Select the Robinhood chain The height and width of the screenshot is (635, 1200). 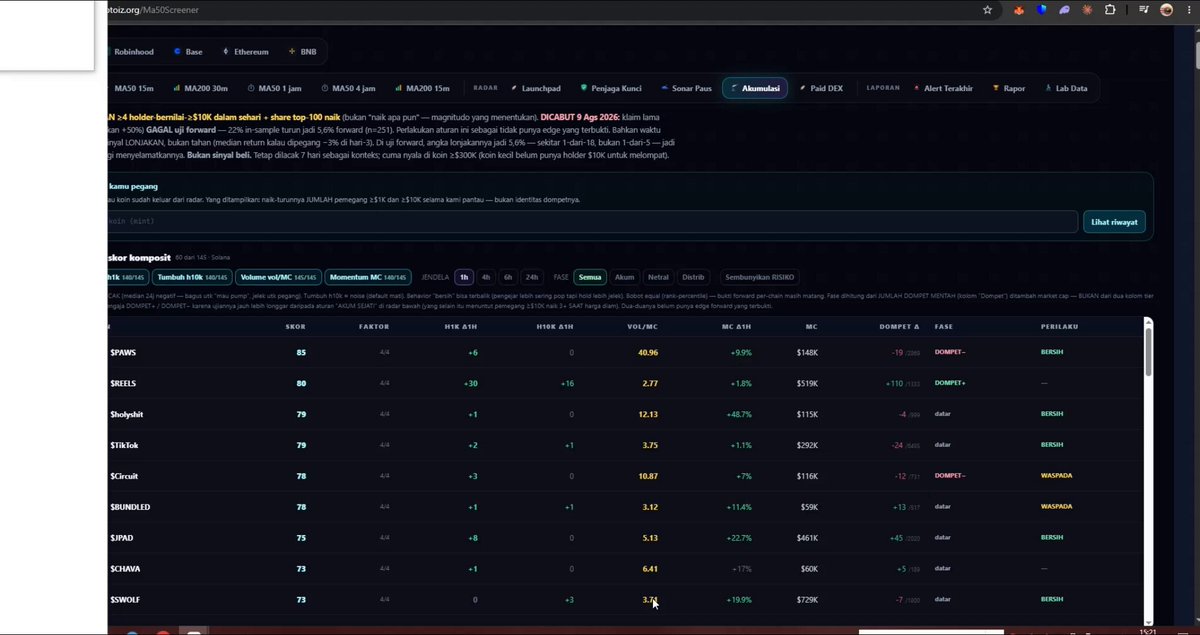click(133, 51)
